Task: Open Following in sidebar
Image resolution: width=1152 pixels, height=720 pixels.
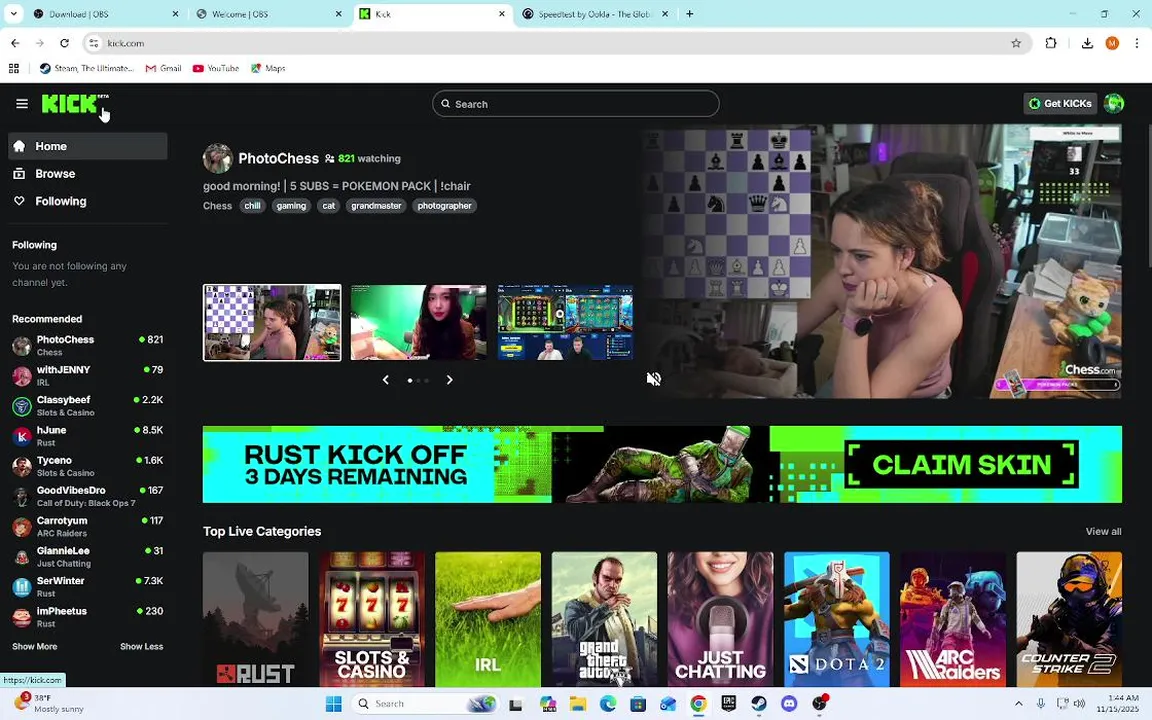Action: [x=87, y=201]
